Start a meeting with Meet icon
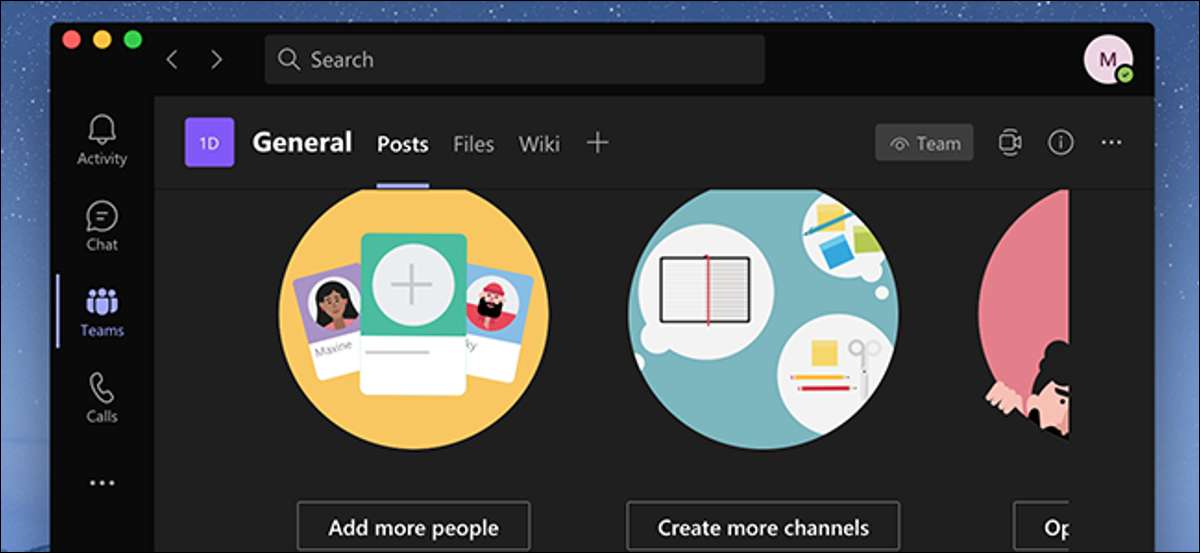Screen dimensions: 1200x553 [x=1009, y=143]
